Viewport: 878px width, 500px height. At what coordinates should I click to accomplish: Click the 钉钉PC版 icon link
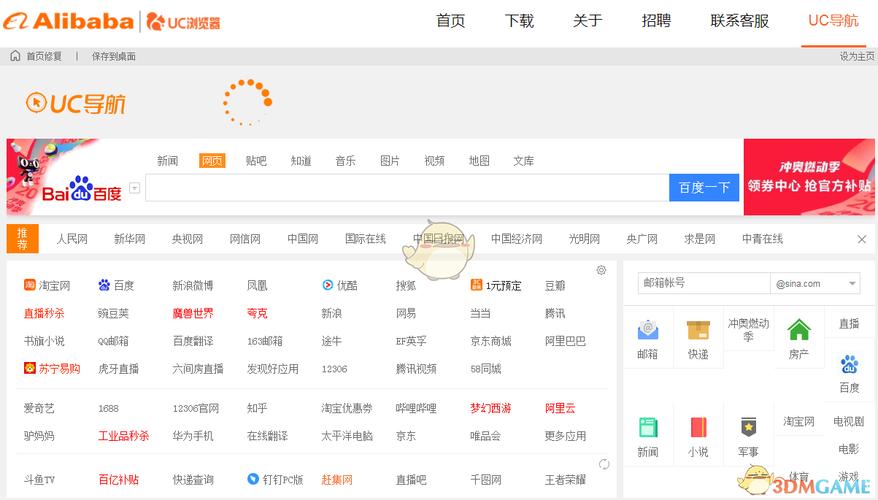pos(275,479)
